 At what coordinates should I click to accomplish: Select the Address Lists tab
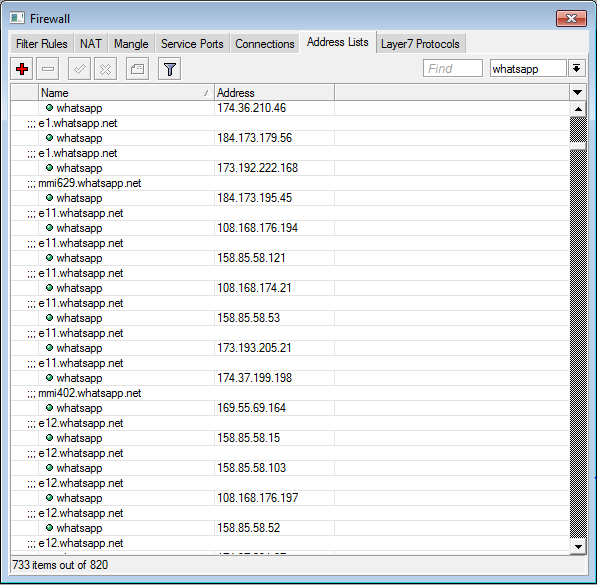(x=338, y=42)
